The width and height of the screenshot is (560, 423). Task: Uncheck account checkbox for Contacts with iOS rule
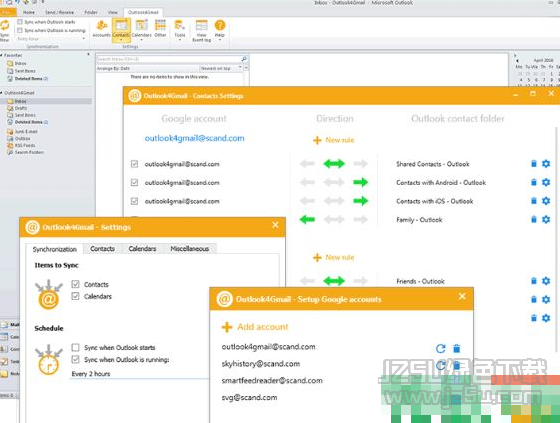[x=134, y=201]
